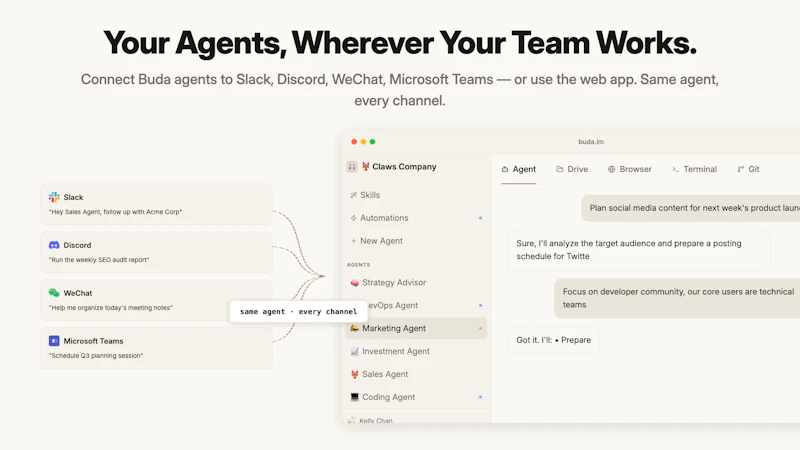The height and width of the screenshot is (450, 800).
Task: Click the Skills wrench icon
Action: pos(354,195)
